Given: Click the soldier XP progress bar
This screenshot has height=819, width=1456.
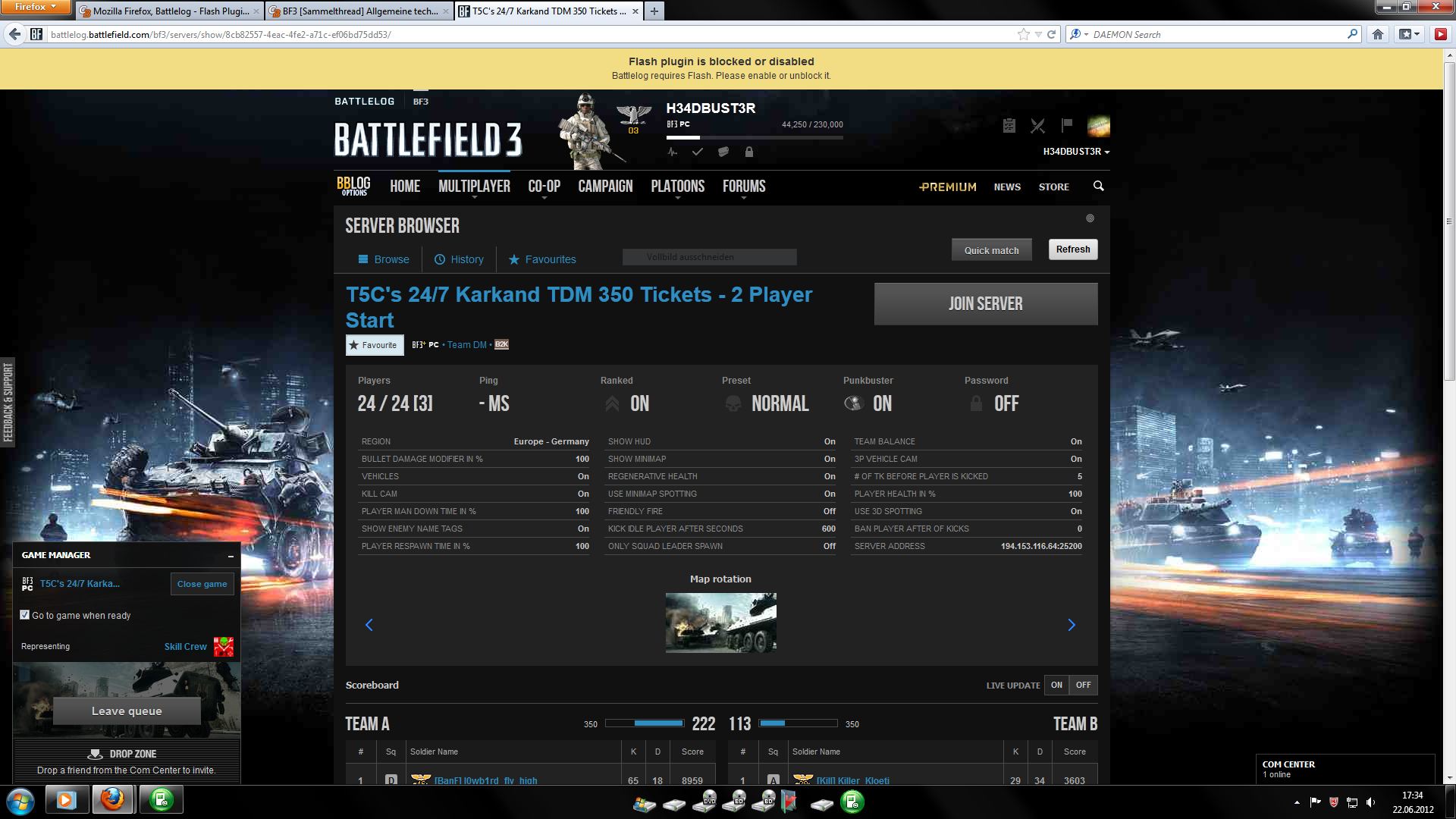Looking at the screenshot, I should coord(755,137).
